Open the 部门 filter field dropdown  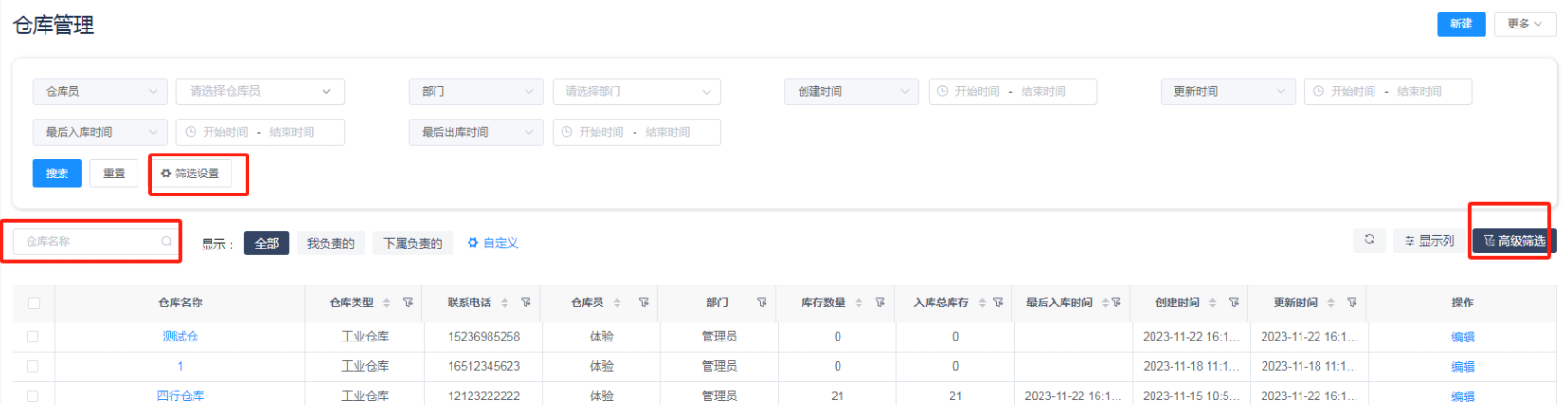(x=476, y=91)
